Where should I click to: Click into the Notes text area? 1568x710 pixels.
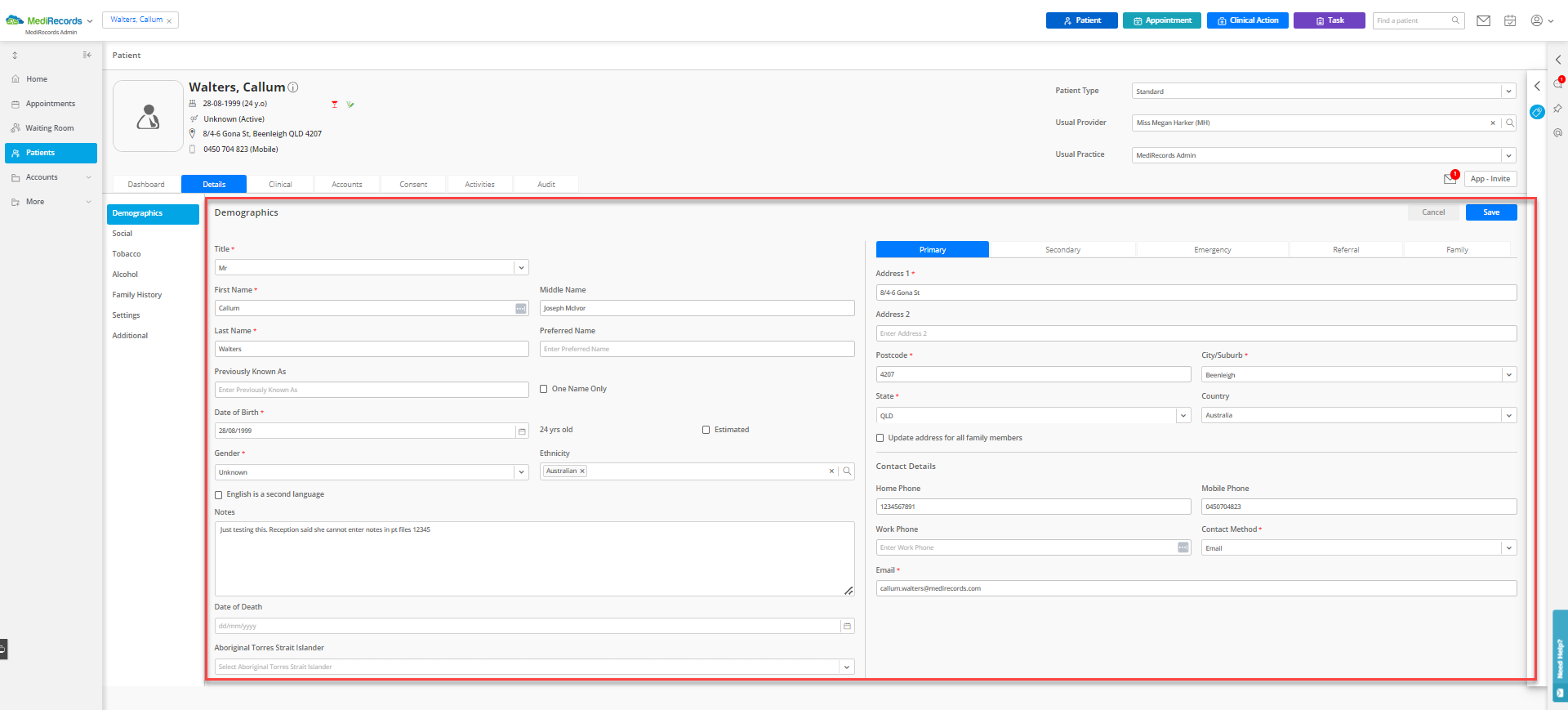[534, 559]
